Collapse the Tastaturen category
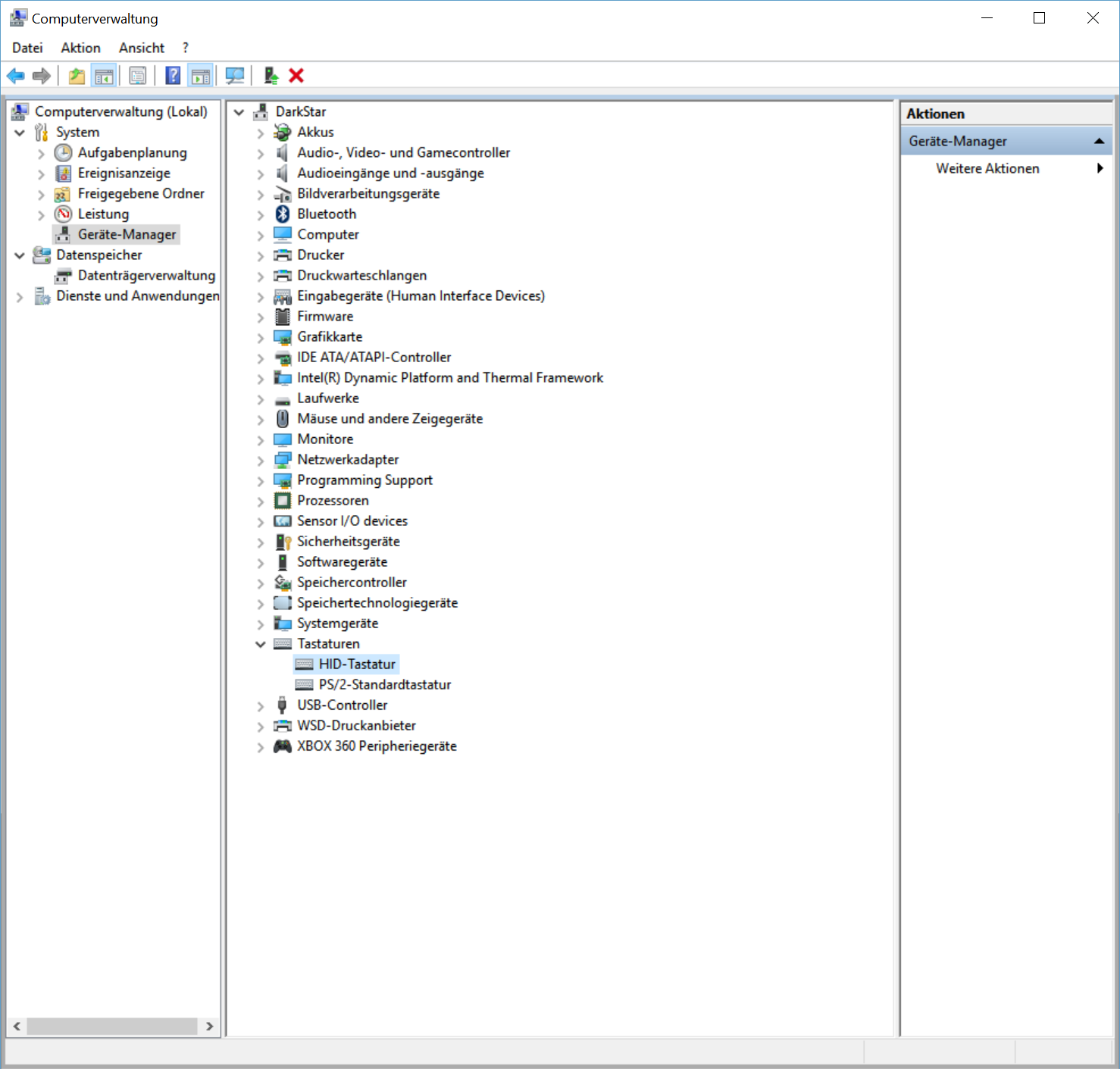 tap(261, 644)
